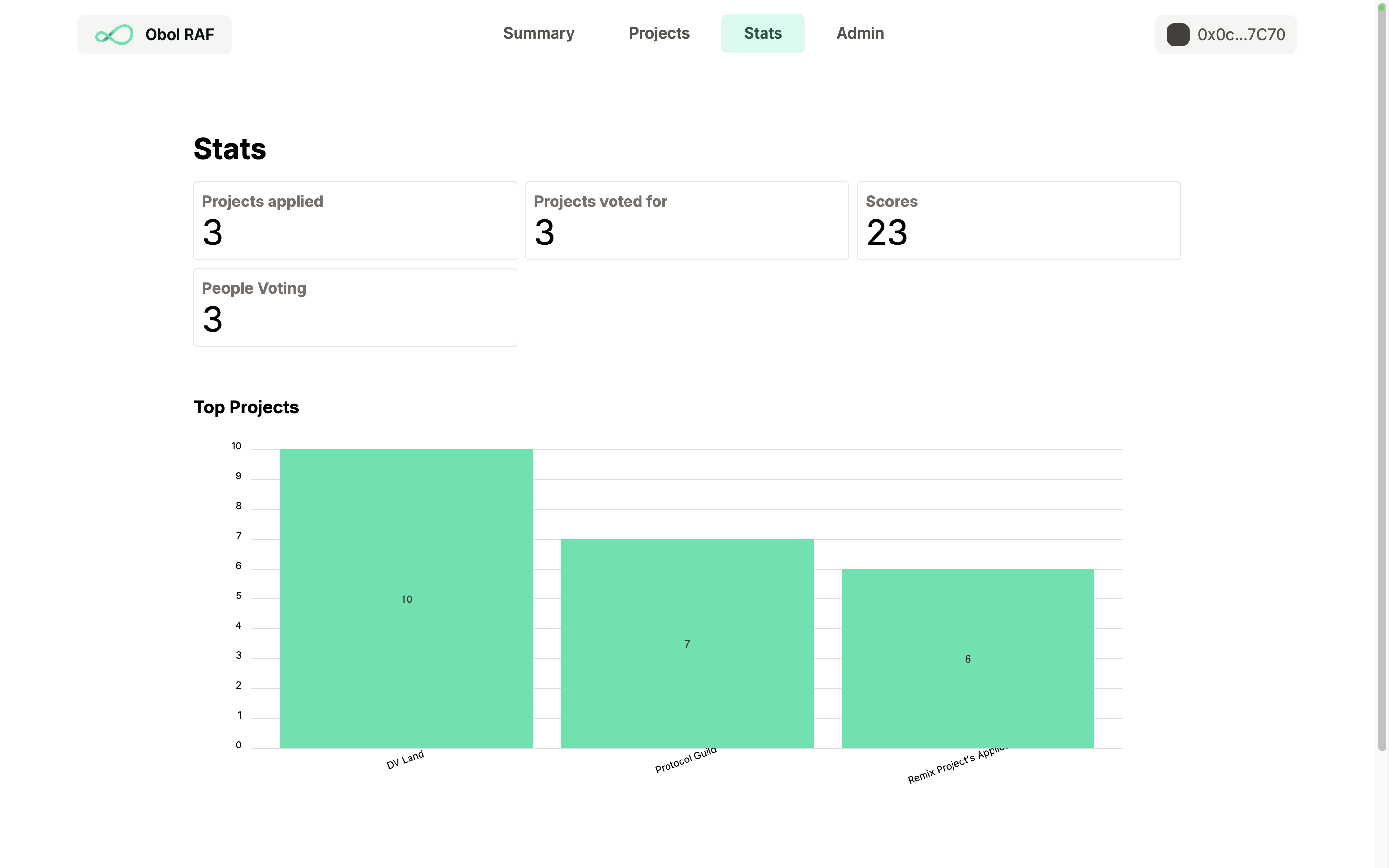This screenshot has width=1389, height=868.
Task: Click the Top Projects heading
Action: tap(245, 407)
